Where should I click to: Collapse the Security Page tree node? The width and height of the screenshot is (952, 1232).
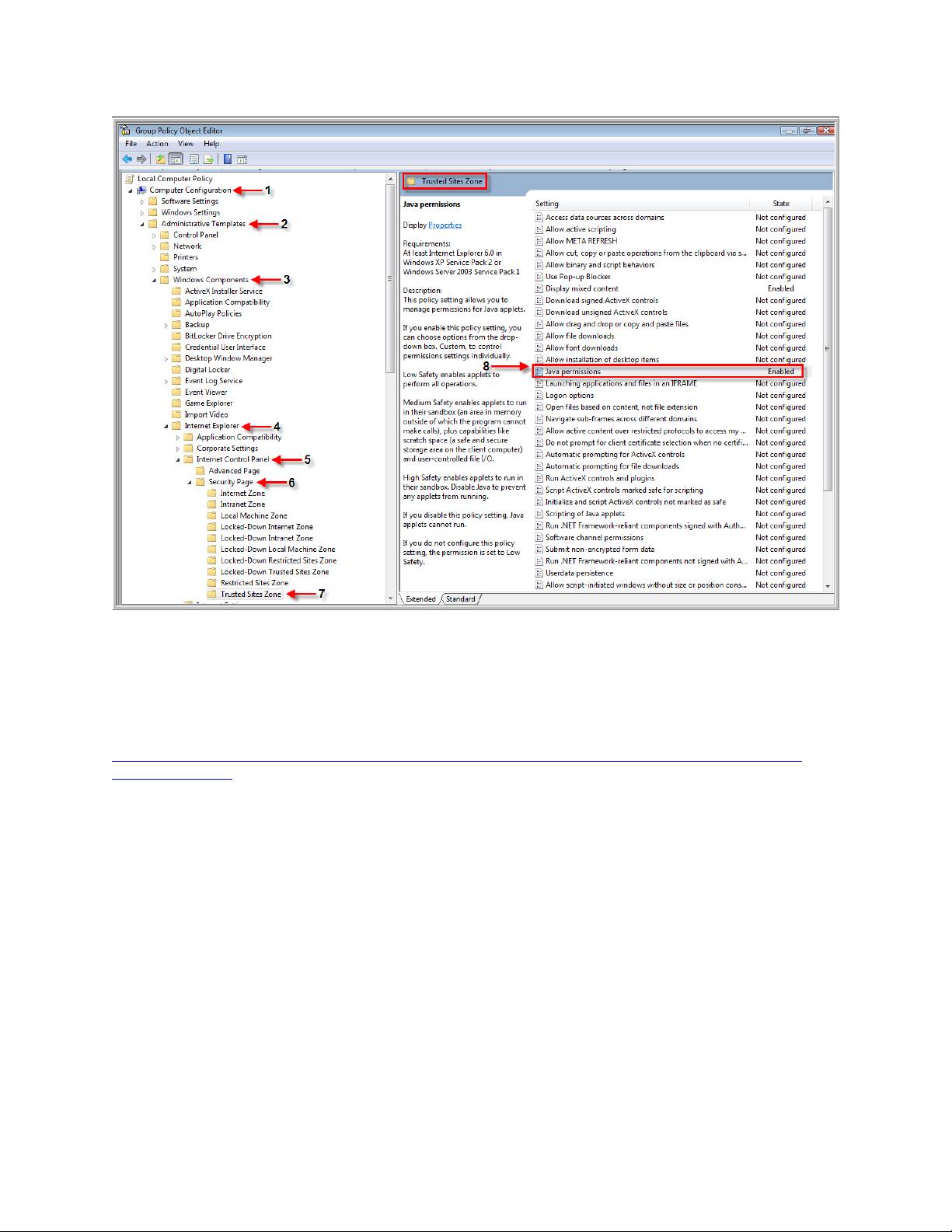(190, 482)
